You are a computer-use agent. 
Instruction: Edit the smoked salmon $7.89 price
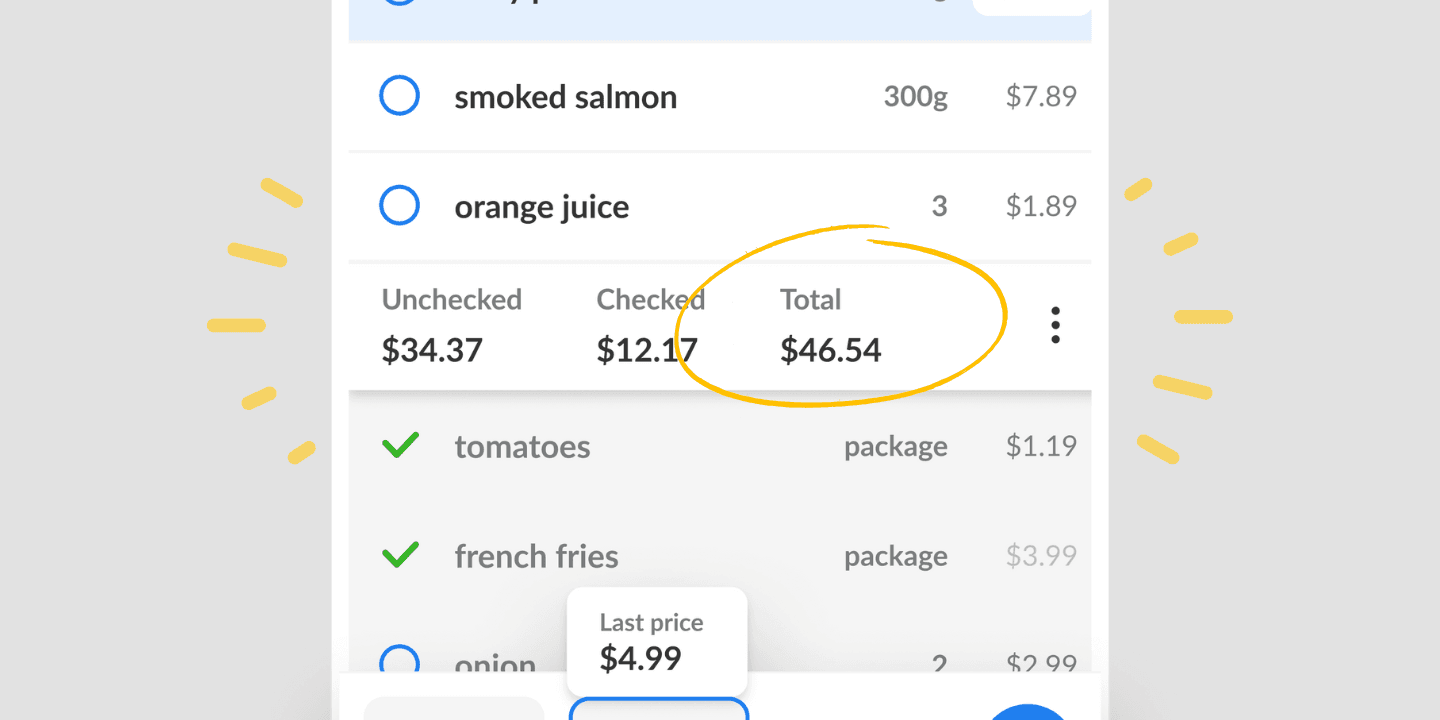(1041, 97)
